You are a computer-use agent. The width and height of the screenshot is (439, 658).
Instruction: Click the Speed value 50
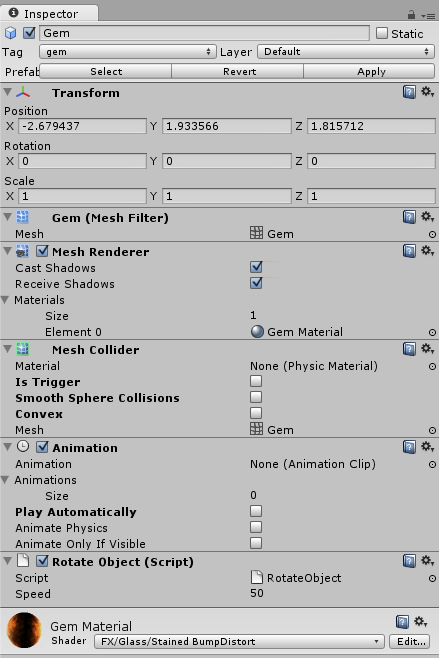257,593
